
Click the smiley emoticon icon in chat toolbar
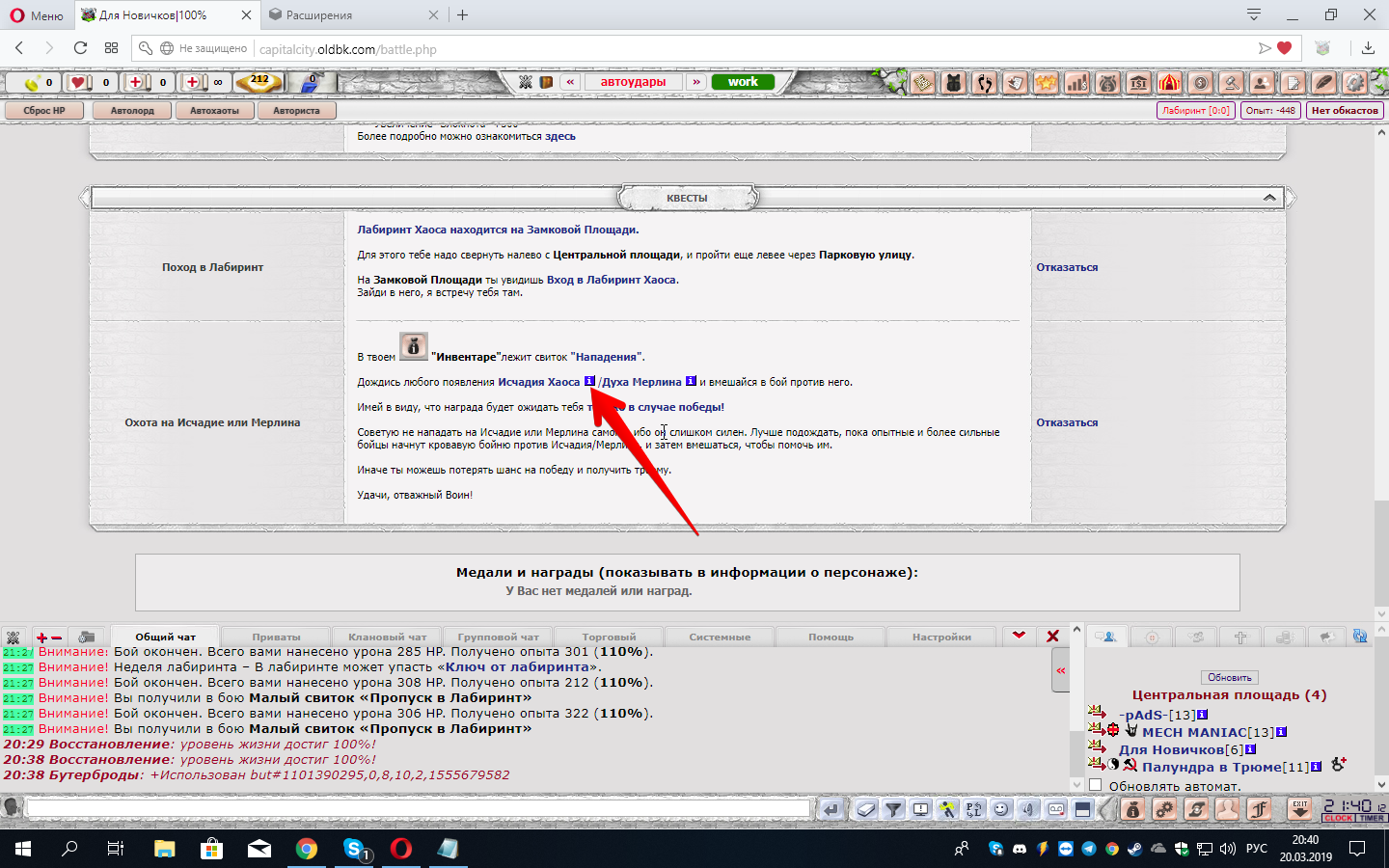coord(1001,809)
